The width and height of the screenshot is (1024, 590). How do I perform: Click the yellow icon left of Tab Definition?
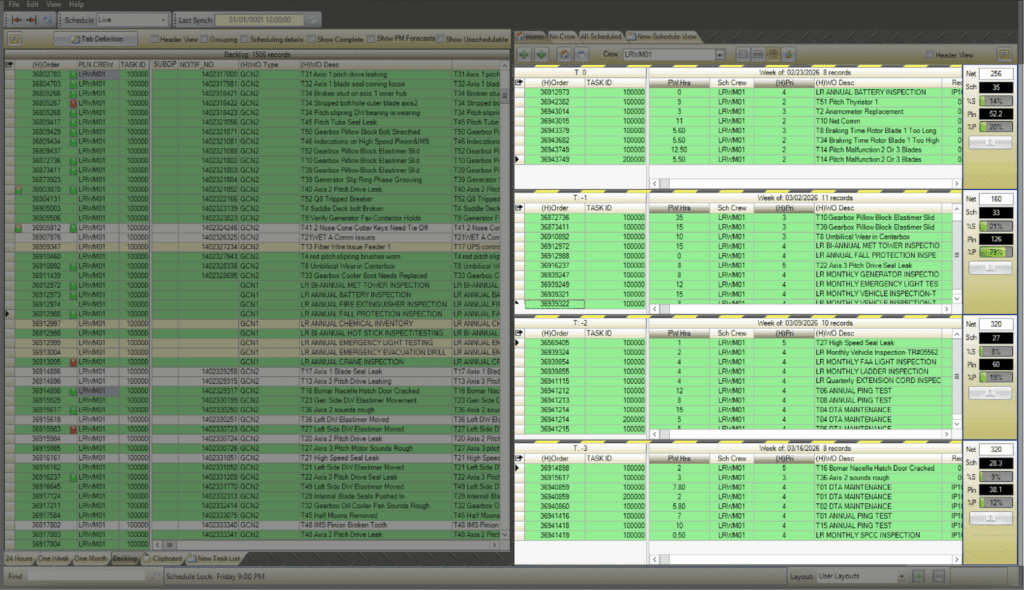click(15, 38)
